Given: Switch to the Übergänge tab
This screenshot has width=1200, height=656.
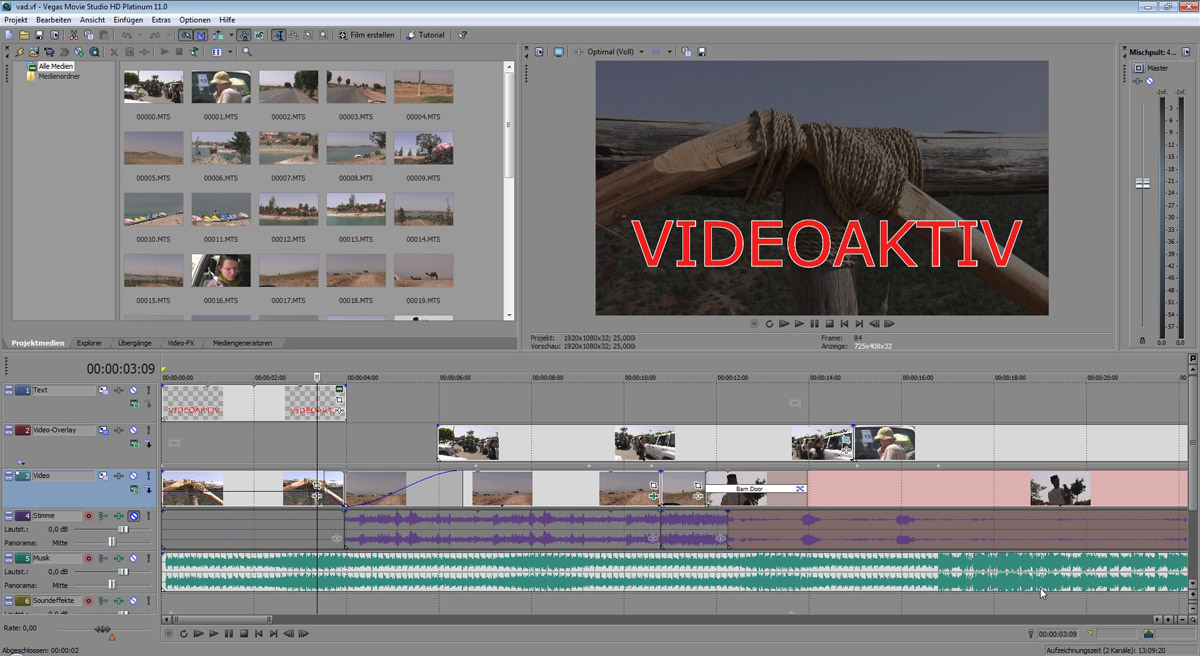Looking at the screenshot, I should 135,343.
